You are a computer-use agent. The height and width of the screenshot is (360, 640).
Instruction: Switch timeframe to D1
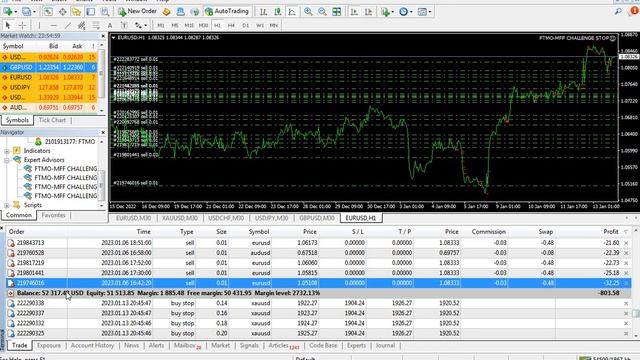[x=245, y=25]
